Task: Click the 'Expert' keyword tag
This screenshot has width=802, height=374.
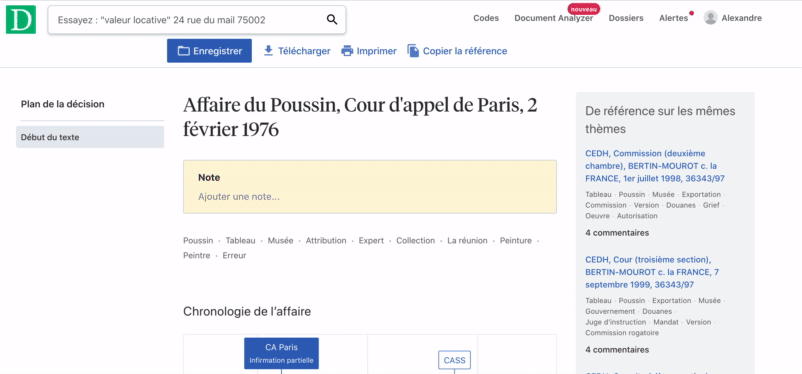Action: click(x=371, y=240)
